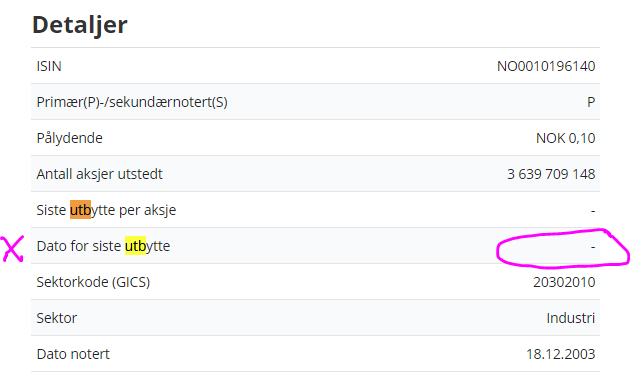Click the Sektorkode (GICS) label
The height and width of the screenshot is (383, 630).
[93, 282]
